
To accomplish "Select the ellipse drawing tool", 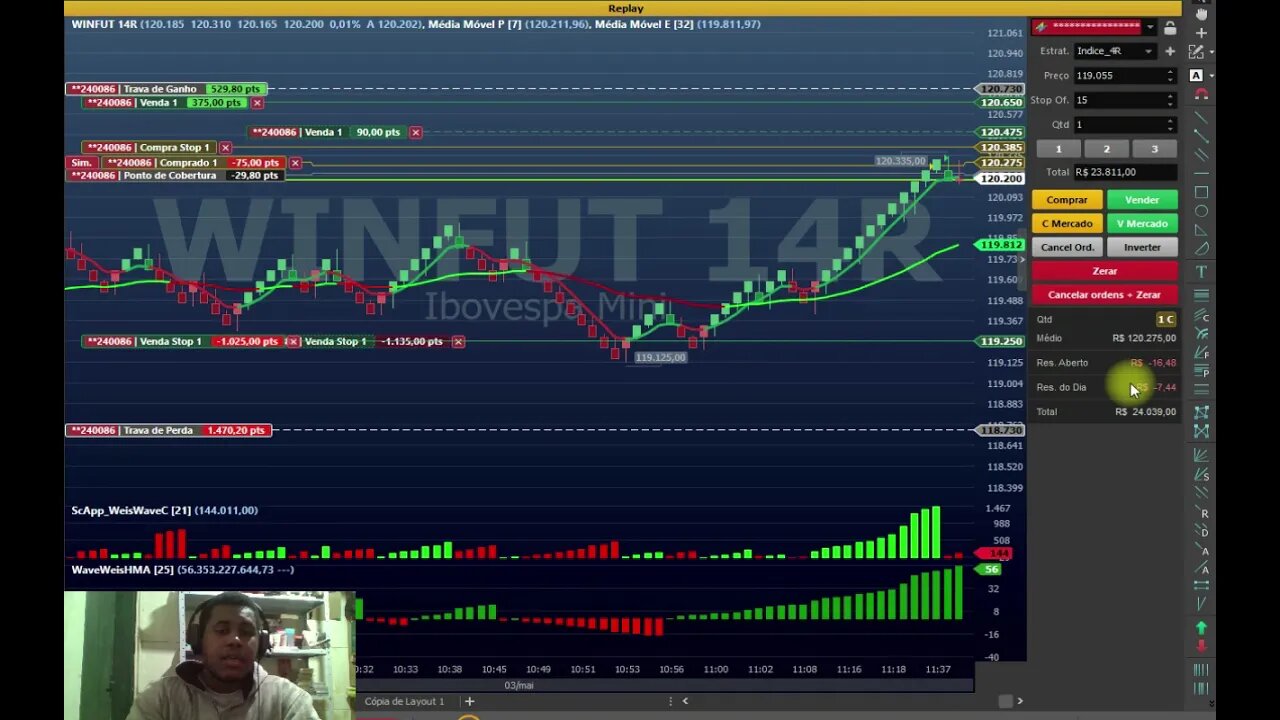I will click(1201, 211).
